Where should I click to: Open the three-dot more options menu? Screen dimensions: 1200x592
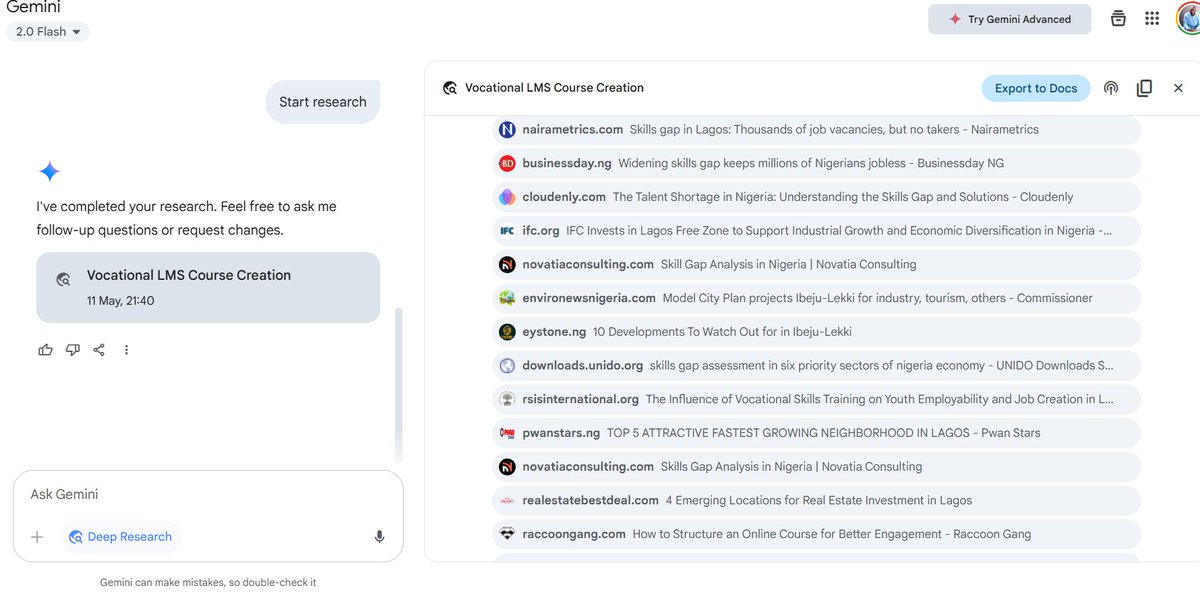(x=126, y=350)
